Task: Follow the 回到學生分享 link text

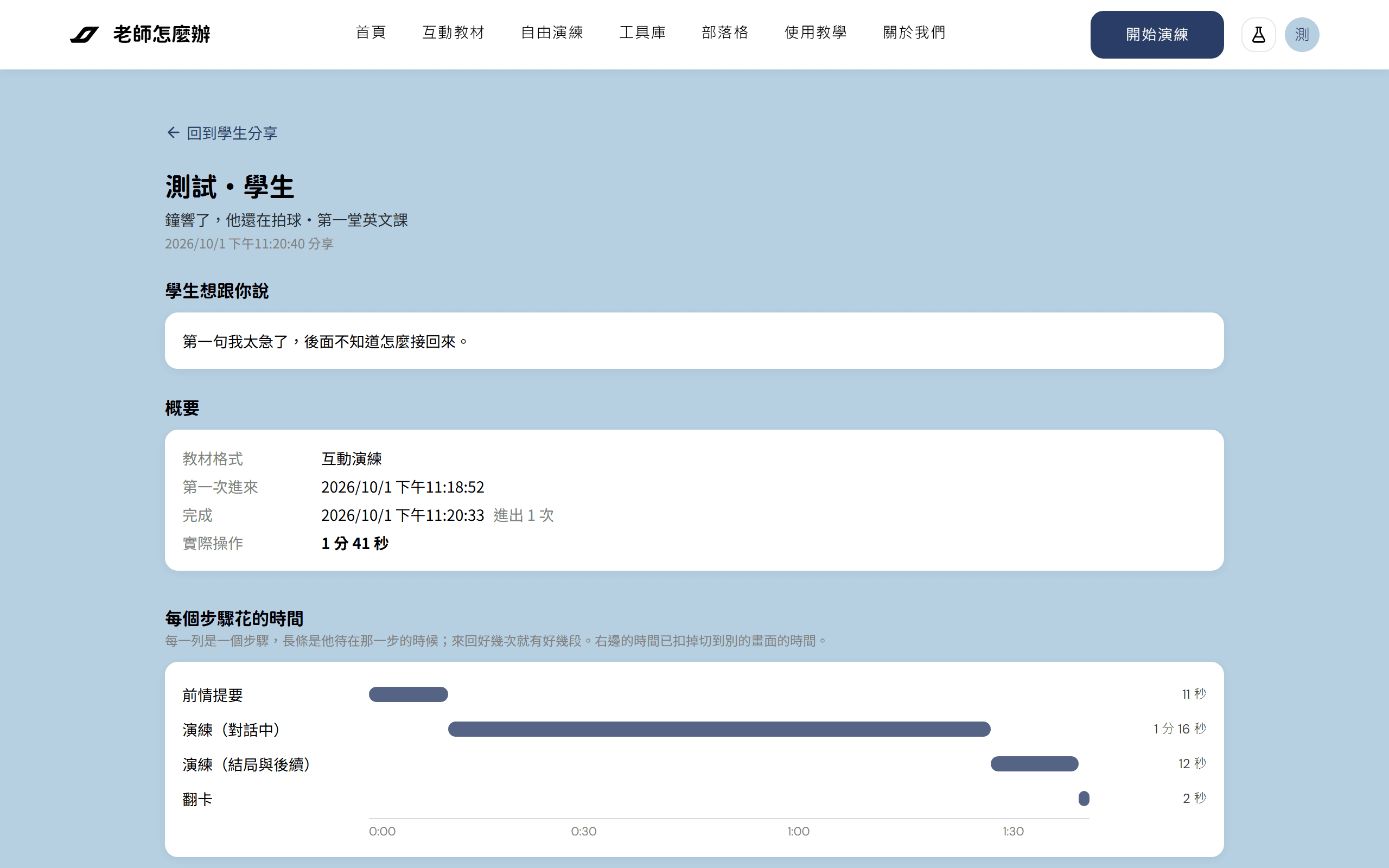Action: point(232,133)
